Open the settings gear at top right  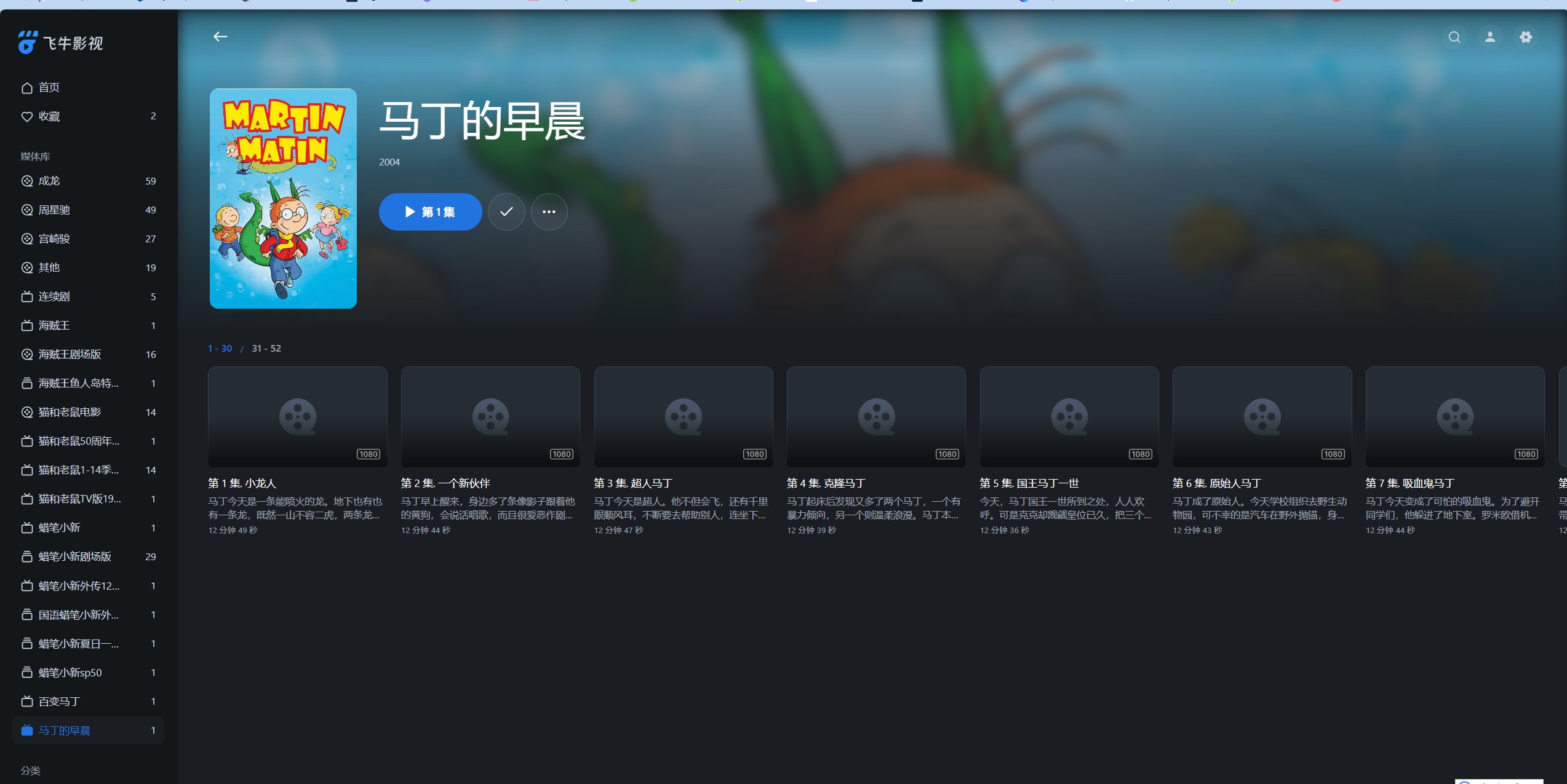(1525, 37)
